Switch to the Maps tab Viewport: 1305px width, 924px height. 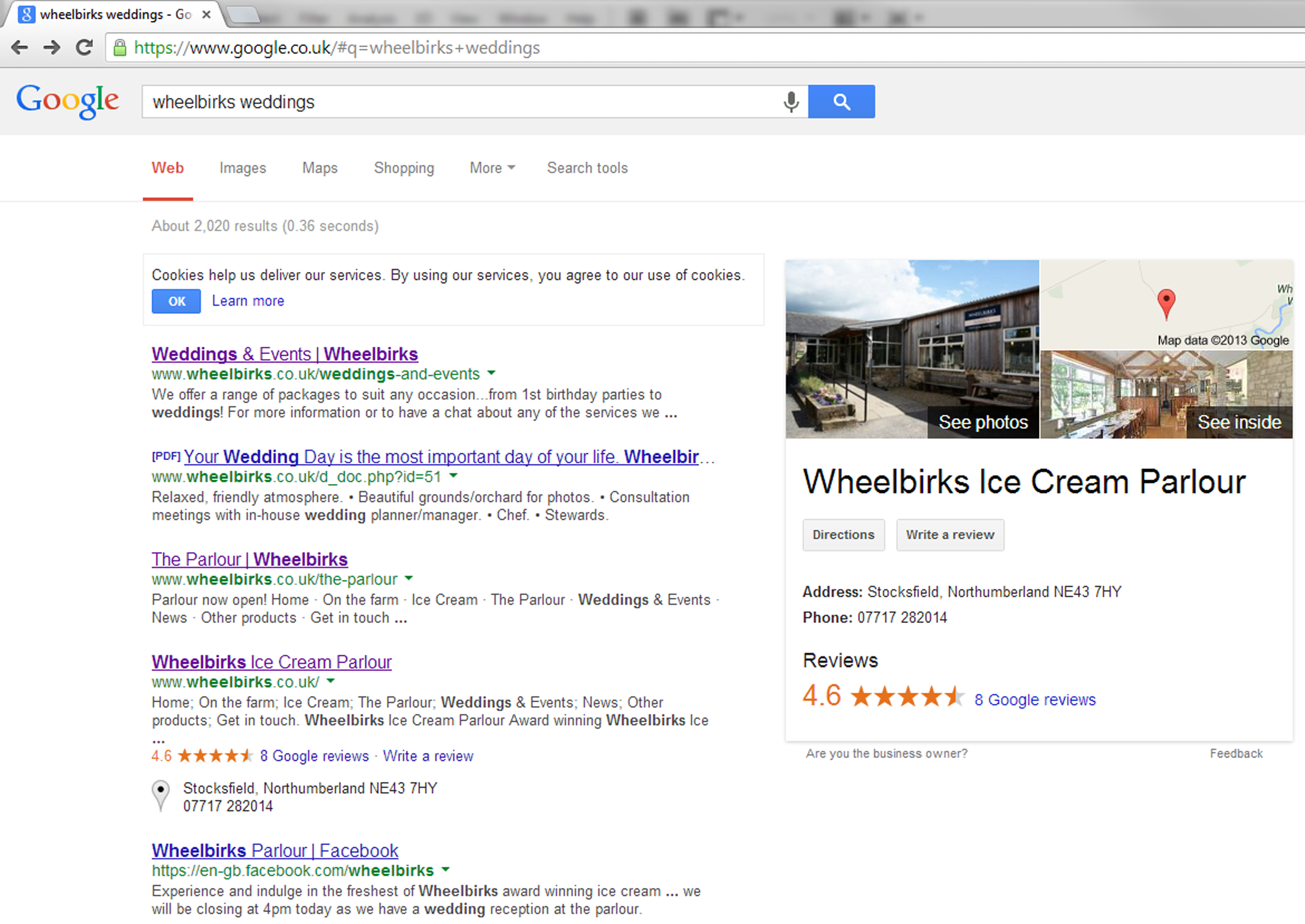(320, 168)
